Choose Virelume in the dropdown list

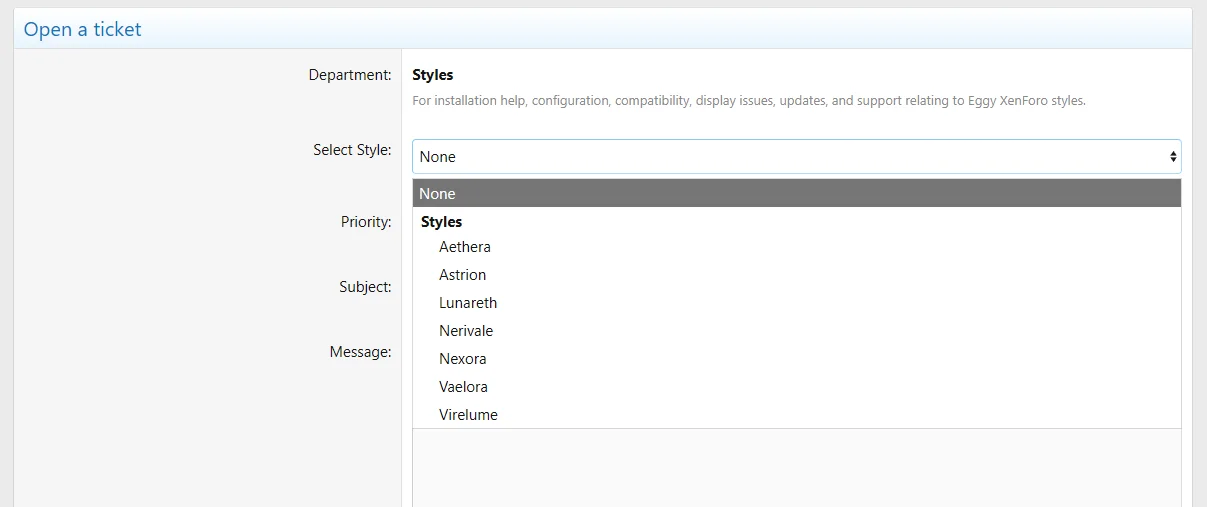[x=796, y=415]
